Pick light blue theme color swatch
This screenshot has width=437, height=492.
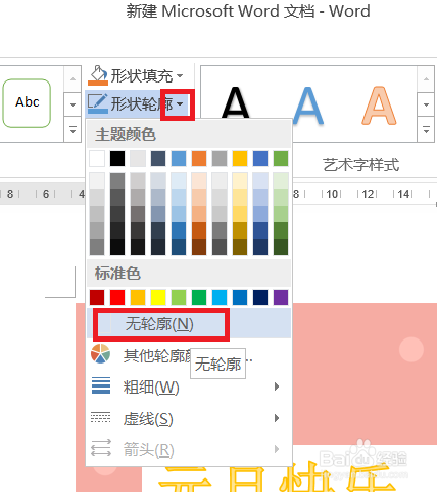click(179, 158)
